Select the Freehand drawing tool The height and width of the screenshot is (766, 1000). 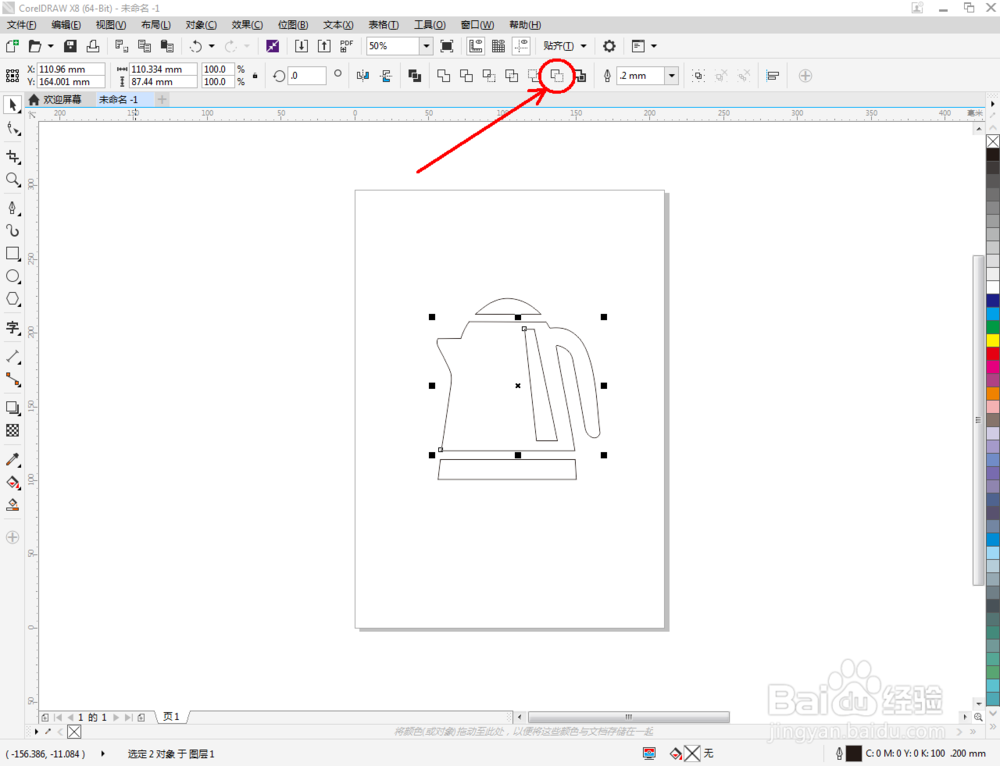[x=13, y=208]
